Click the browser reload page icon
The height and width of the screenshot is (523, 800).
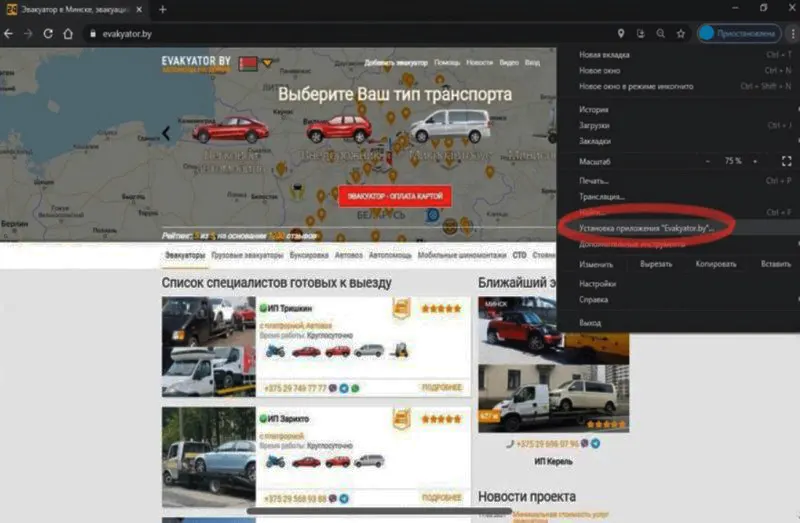coord(49,33)
